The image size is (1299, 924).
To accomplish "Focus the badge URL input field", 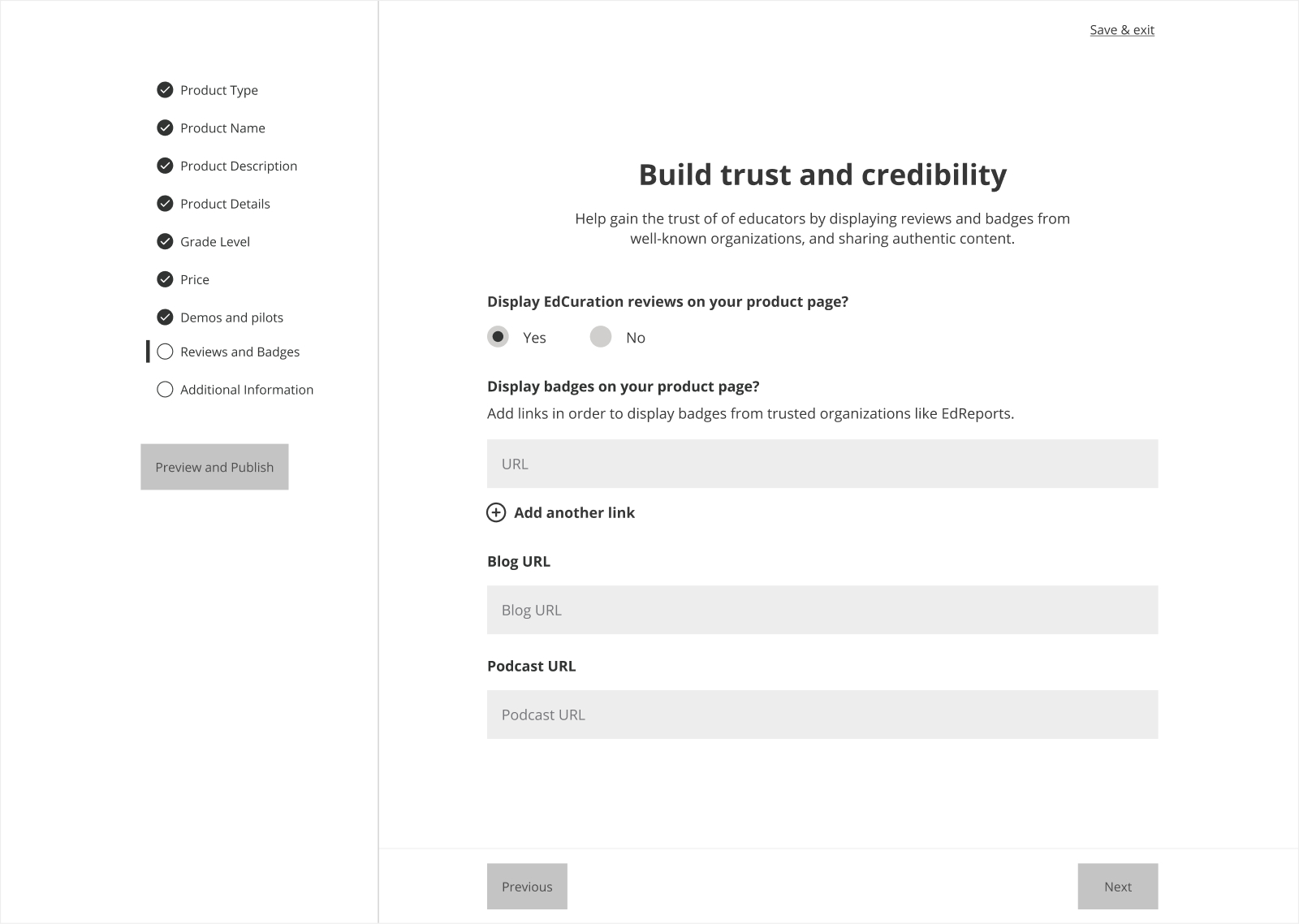I will point(822,464).
